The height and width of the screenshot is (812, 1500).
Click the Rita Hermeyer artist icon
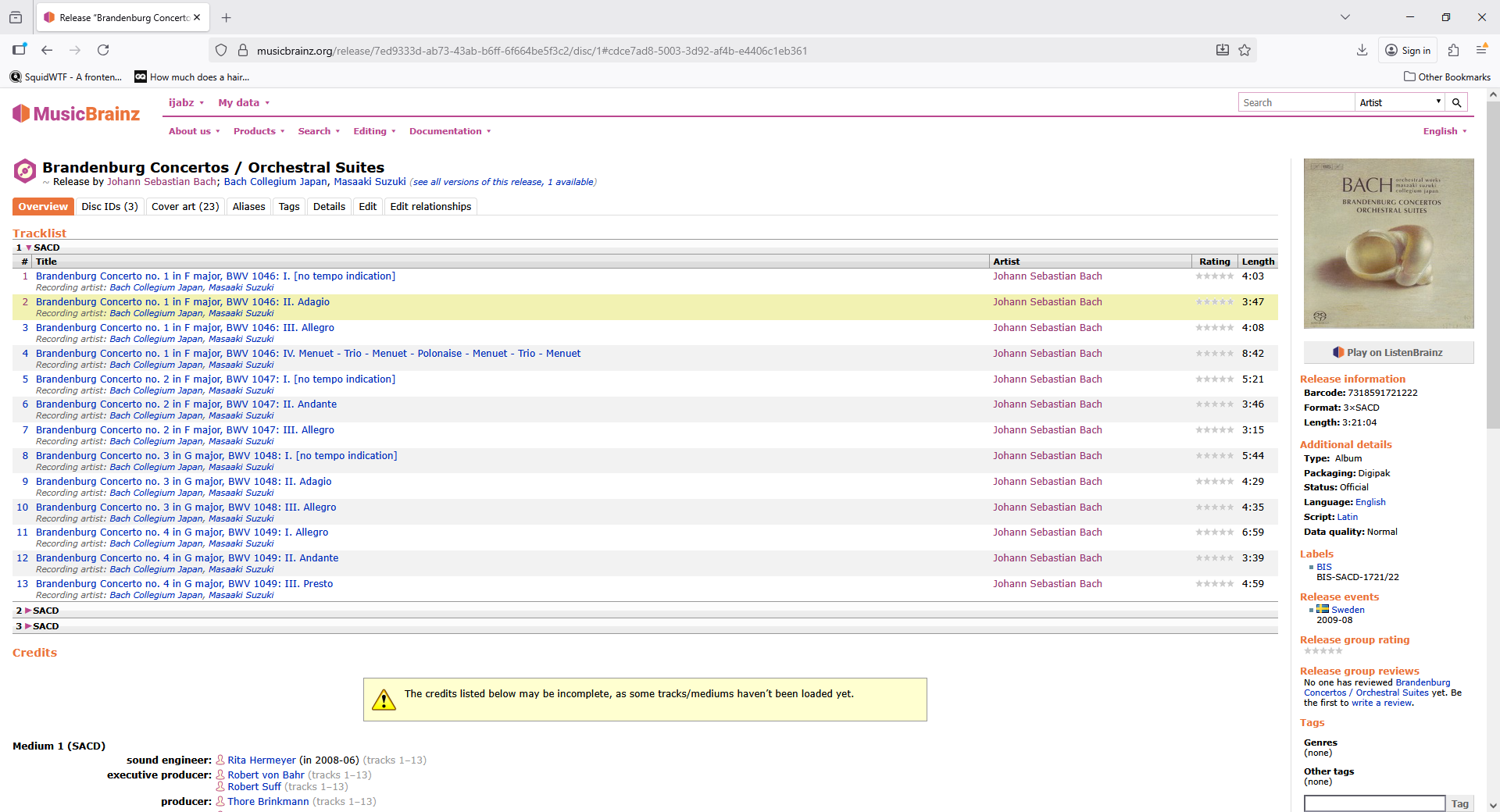coord(220,760)
